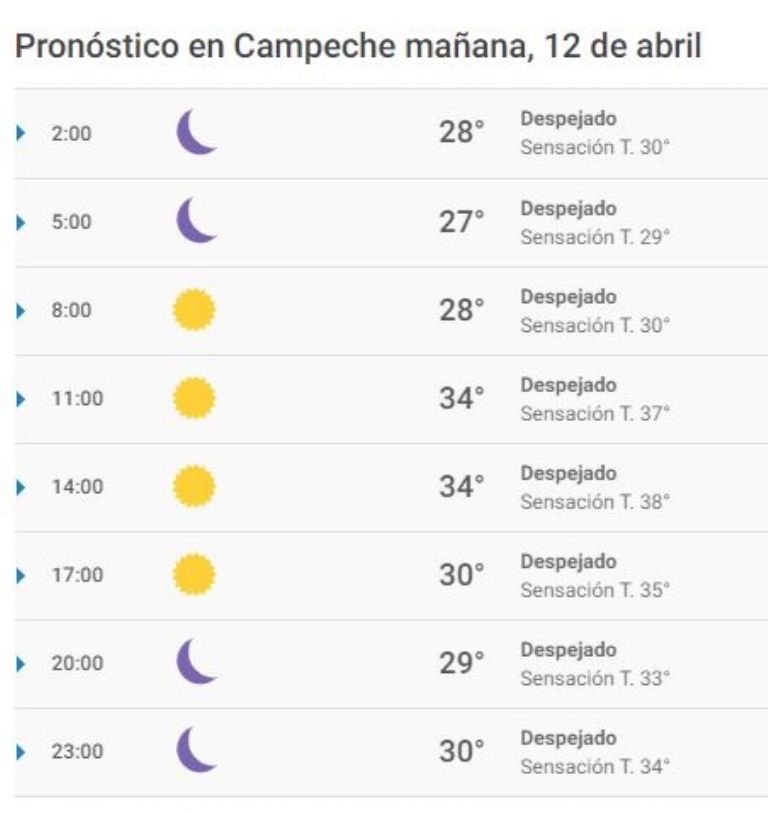Click the moon icon for 5:00
The image size is (768, 813).
click(196, 220)
